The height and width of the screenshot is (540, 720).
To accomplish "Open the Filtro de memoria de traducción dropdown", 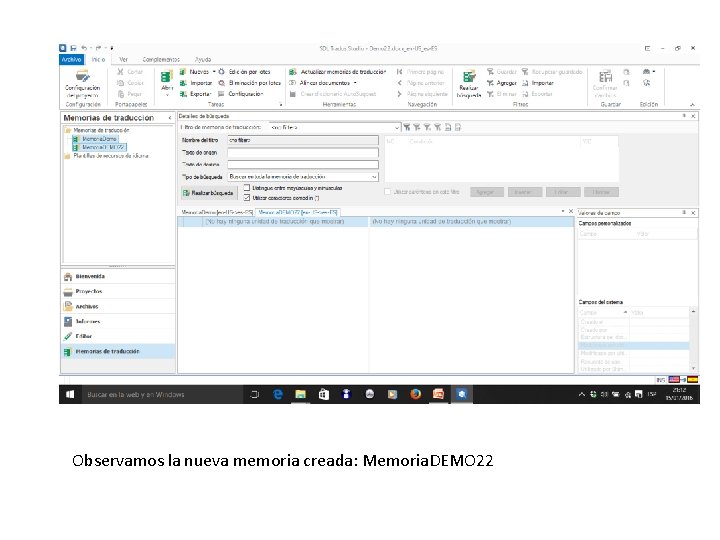I will coord(397,127).
